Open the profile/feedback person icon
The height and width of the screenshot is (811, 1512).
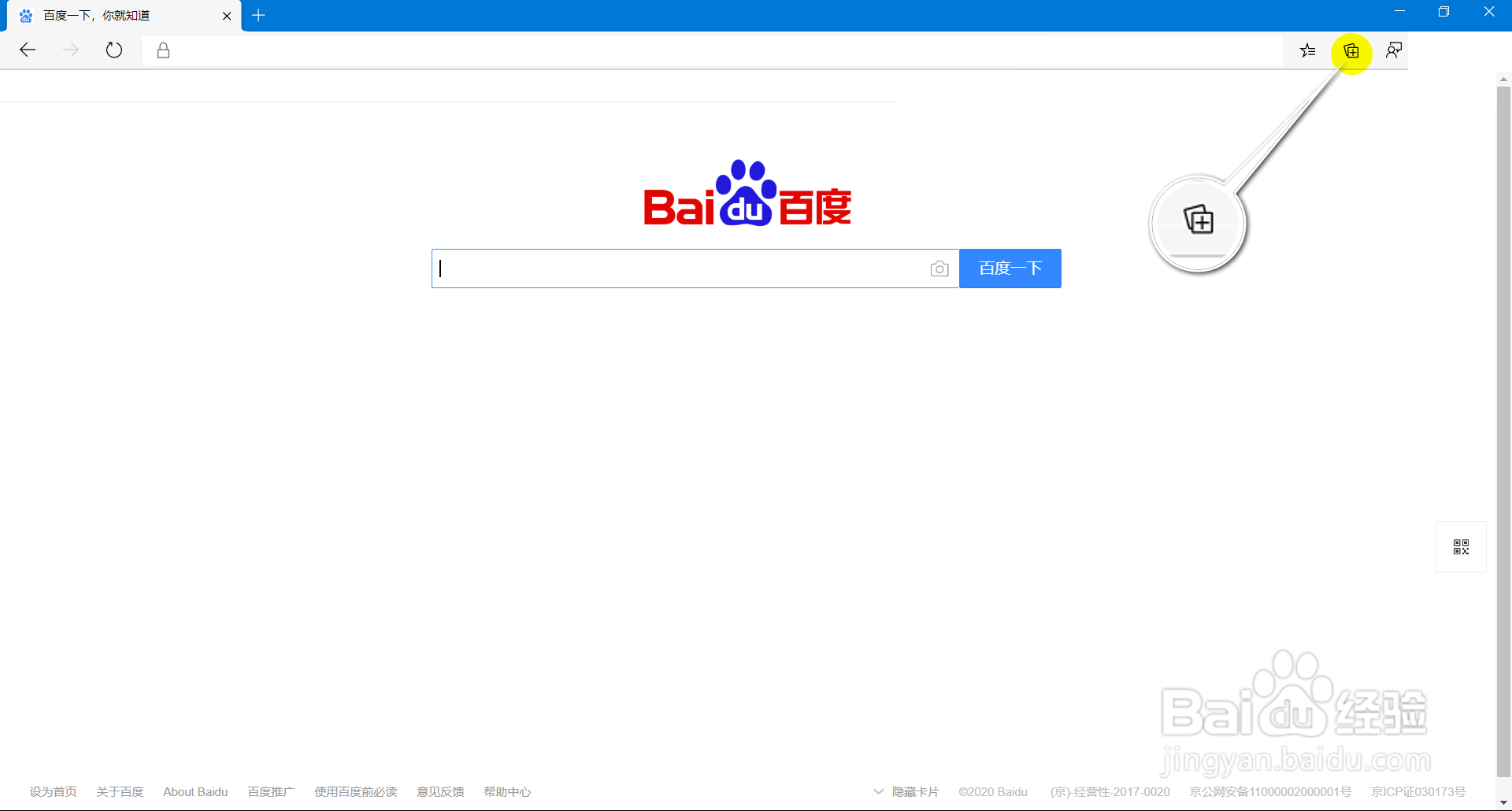(1394, 50)
